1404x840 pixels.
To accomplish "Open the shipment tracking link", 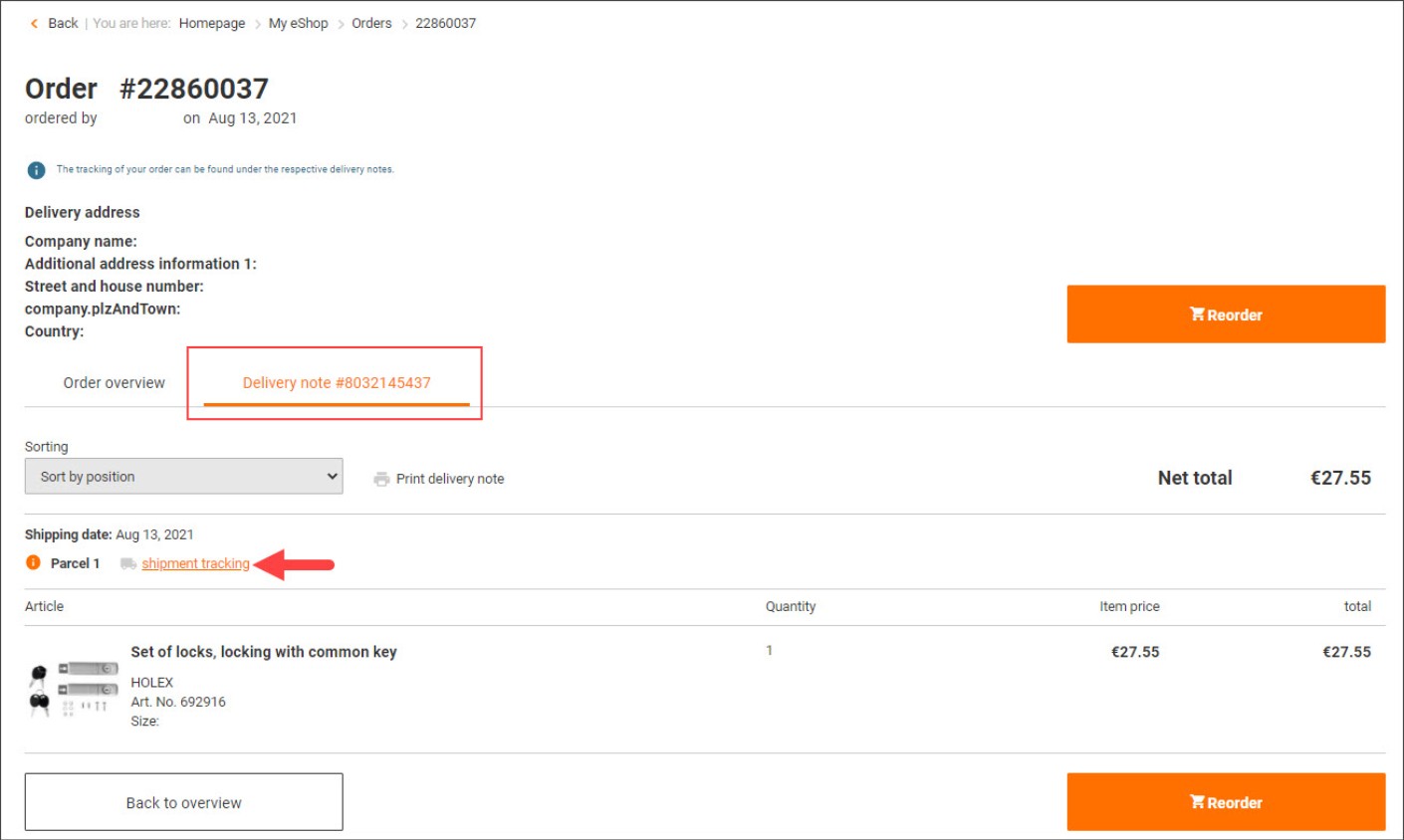I will pos(195,563).
